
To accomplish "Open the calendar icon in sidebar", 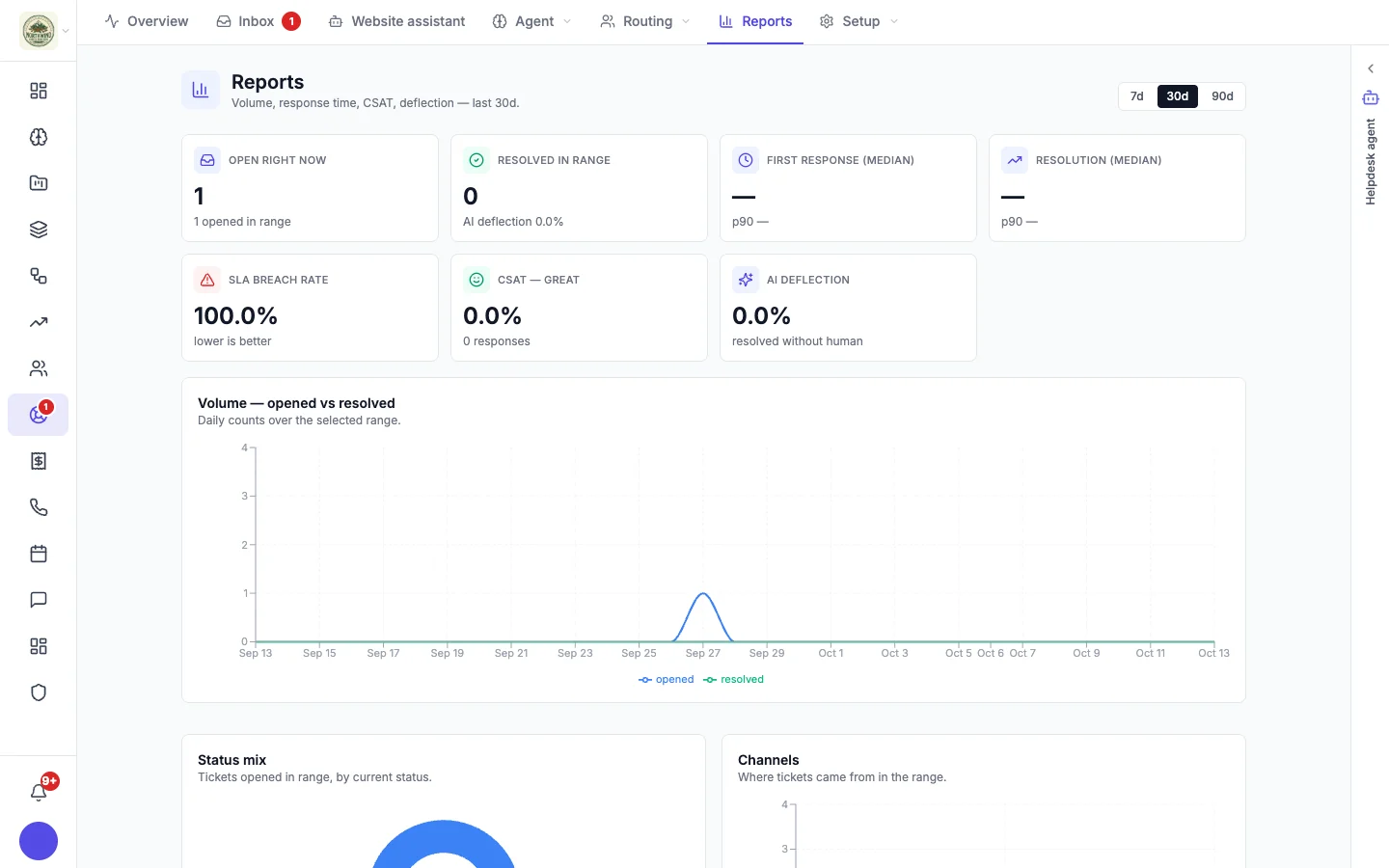I will [x=39, y=554].
